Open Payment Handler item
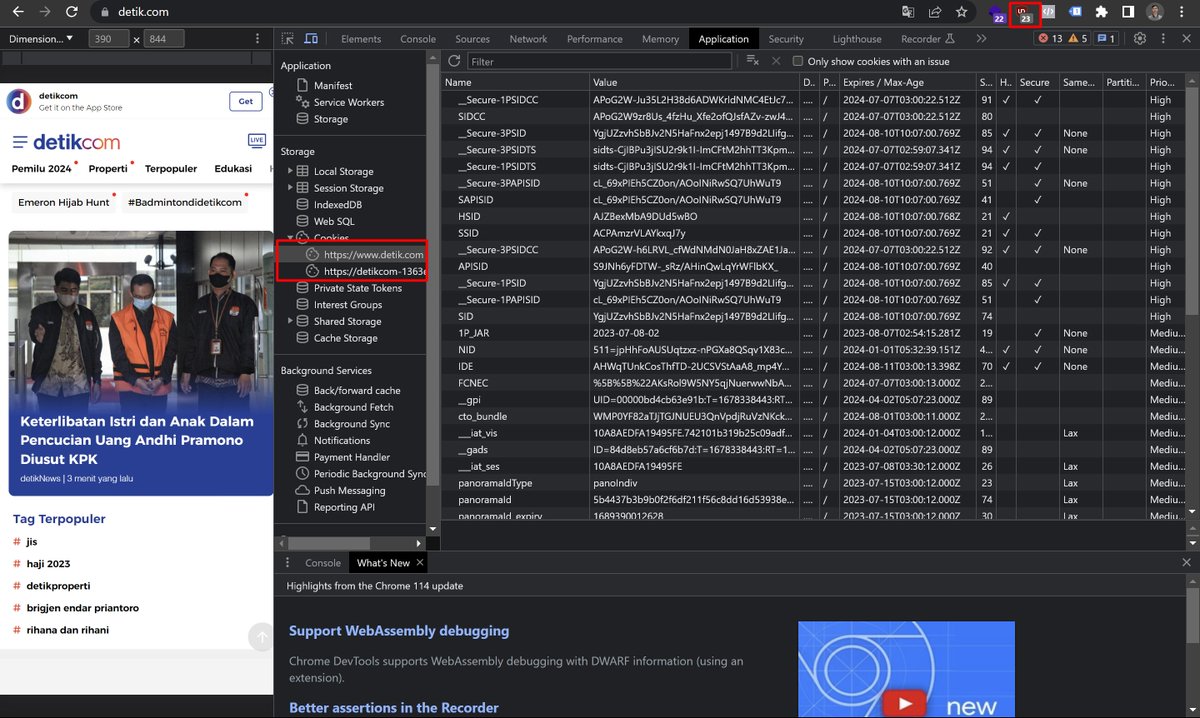This screenshot has height=718, width=1200. [350, 457]
